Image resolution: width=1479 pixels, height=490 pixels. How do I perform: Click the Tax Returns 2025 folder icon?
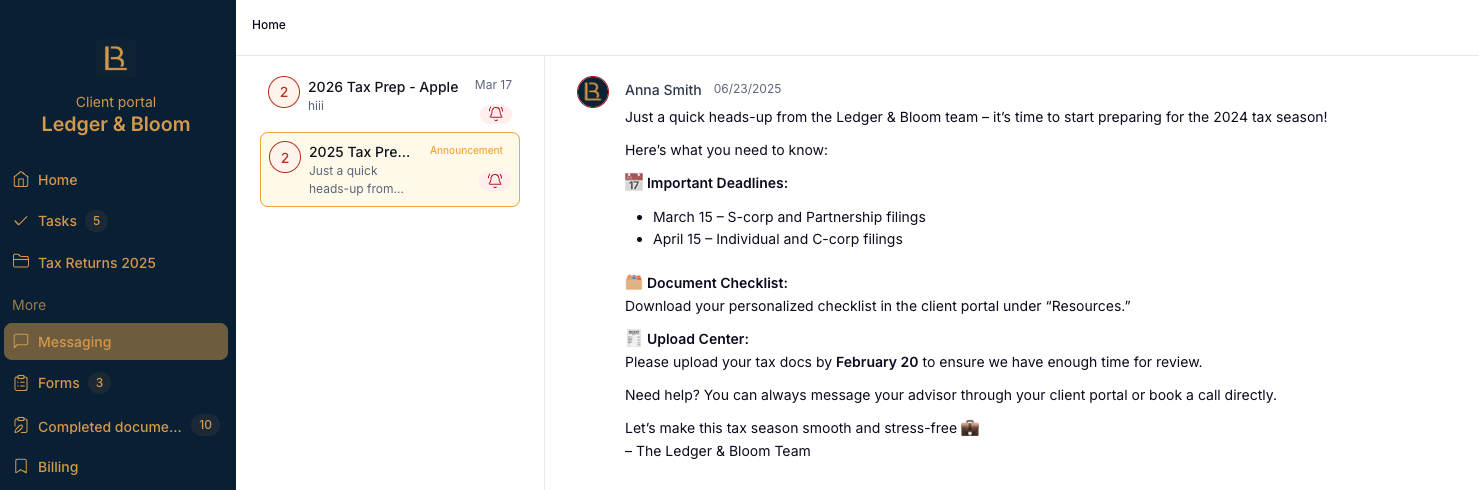20,262
